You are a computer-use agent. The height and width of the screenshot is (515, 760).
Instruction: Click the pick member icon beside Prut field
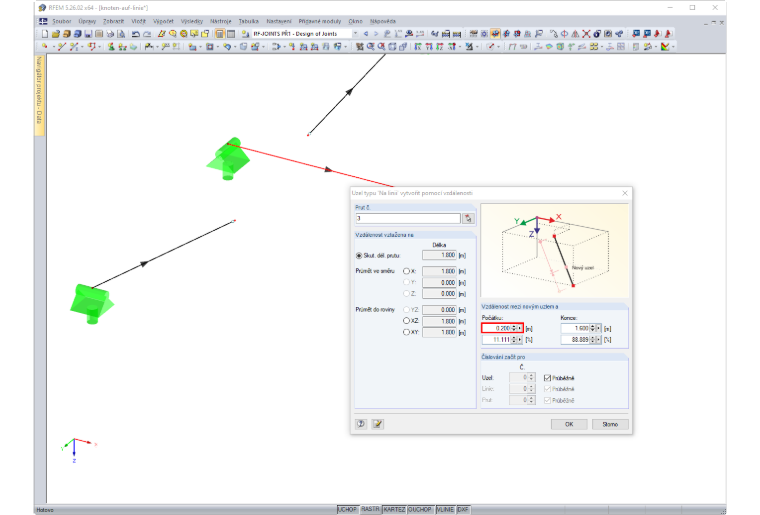[x=468, y=218]
